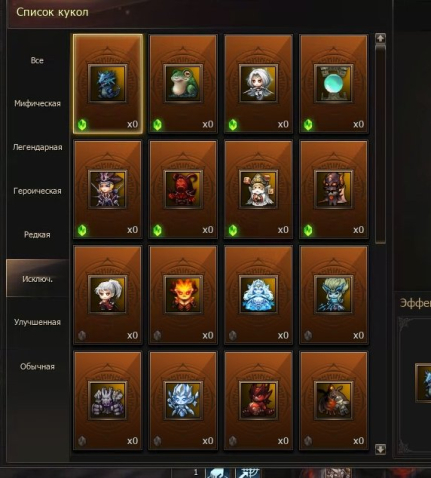Choose the glowing cyan orb doll
This screenshot has width=431, height=478.
pos(334,84)
